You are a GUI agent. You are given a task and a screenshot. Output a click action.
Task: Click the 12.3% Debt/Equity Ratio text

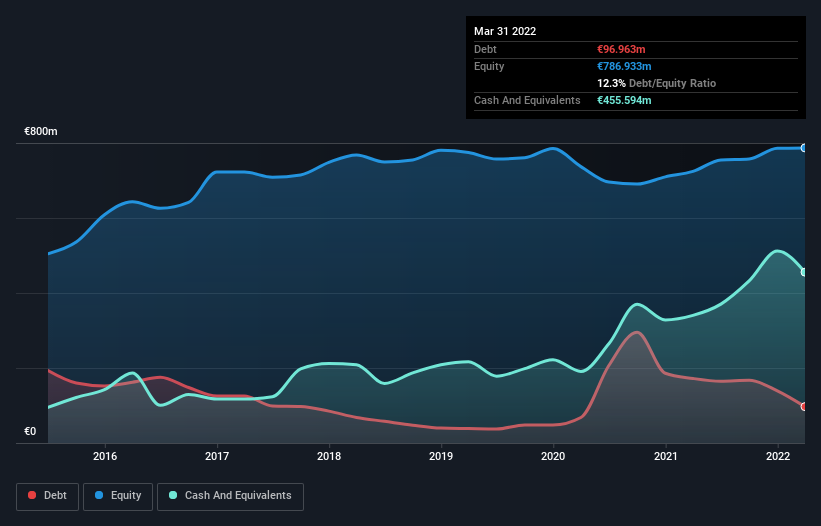pyautogui.click(x=657, y=83)
